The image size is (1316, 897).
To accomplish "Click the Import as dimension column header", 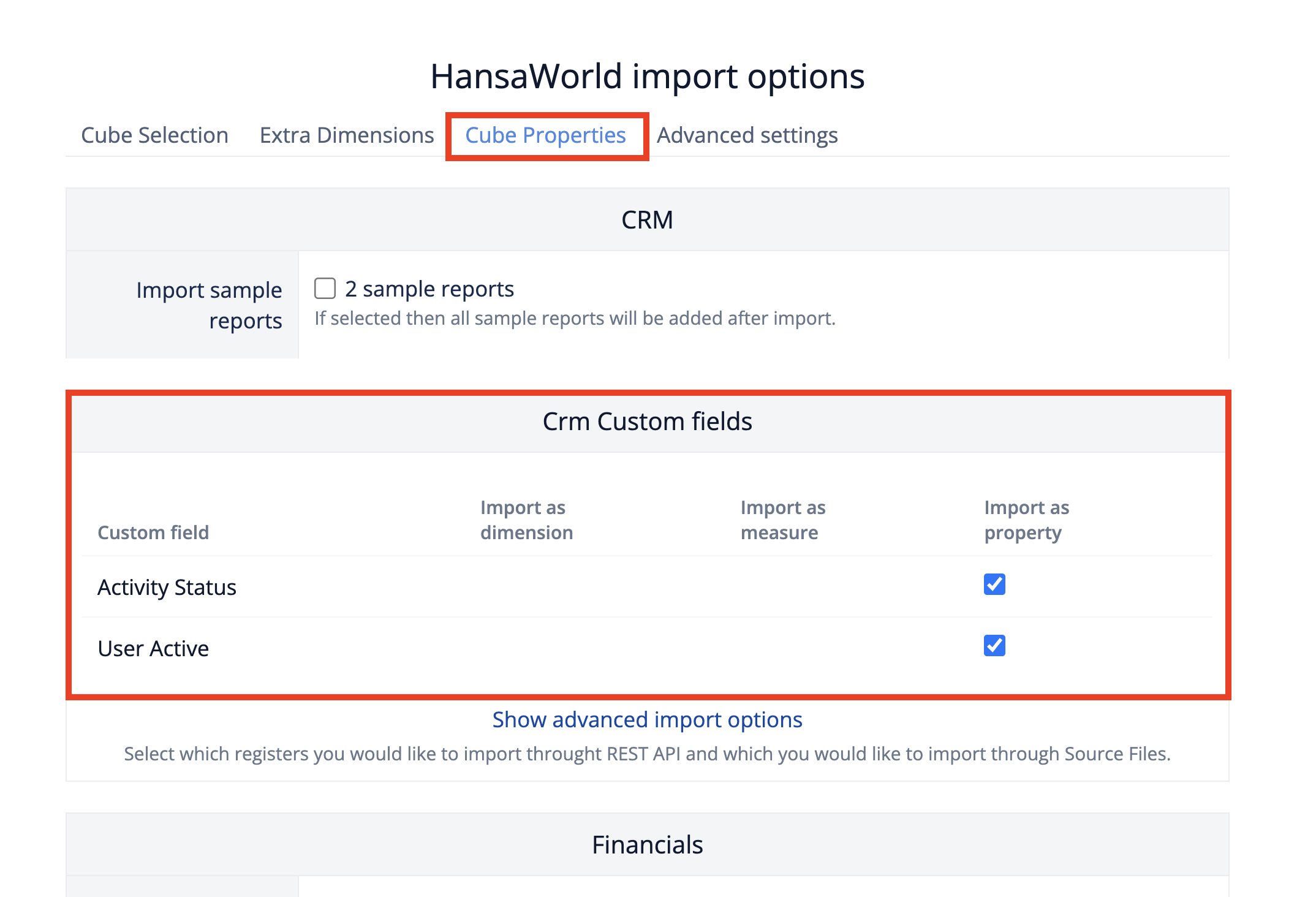I will 526,520.
